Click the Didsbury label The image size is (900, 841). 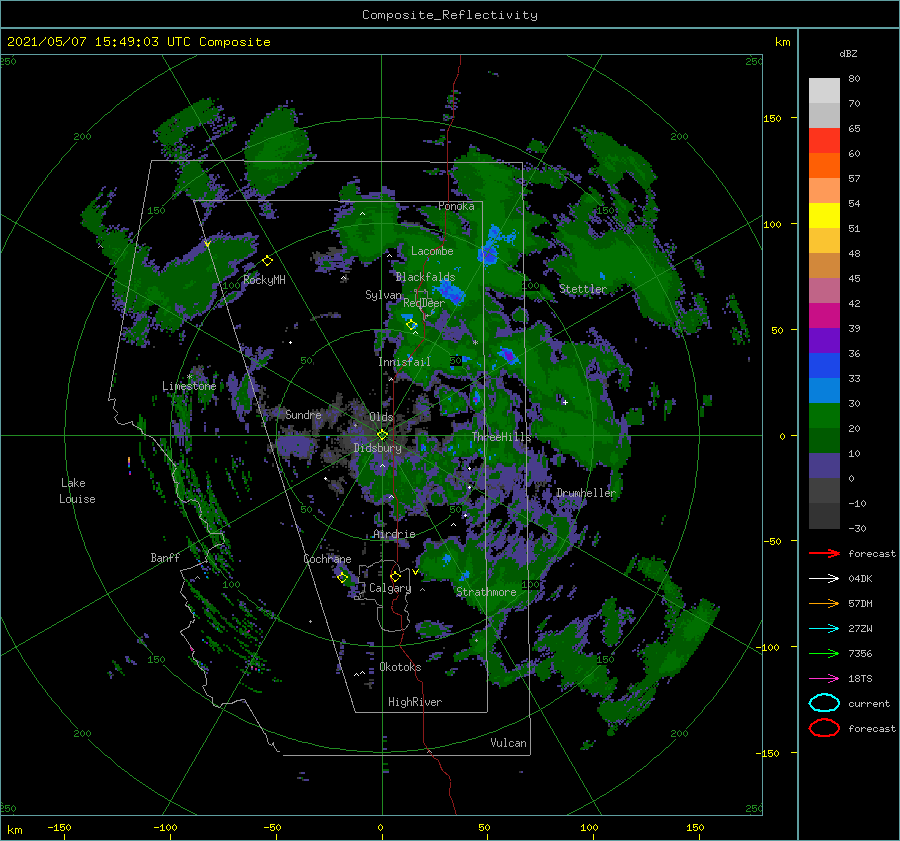pos(377,448)
